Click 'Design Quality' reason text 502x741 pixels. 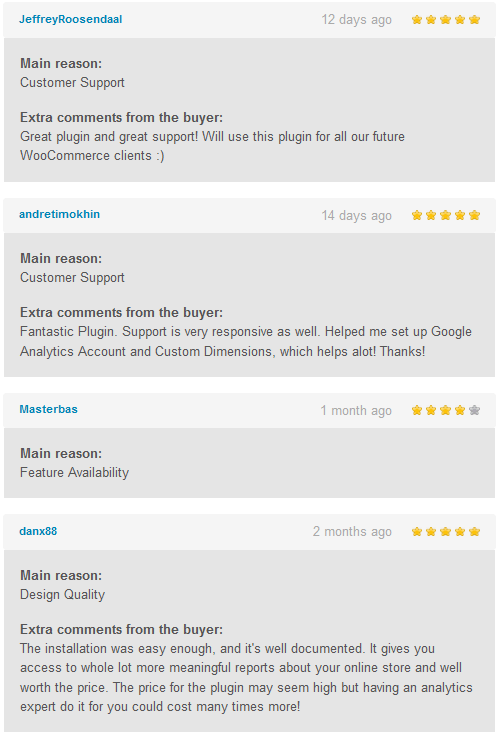tap(62, 595)
